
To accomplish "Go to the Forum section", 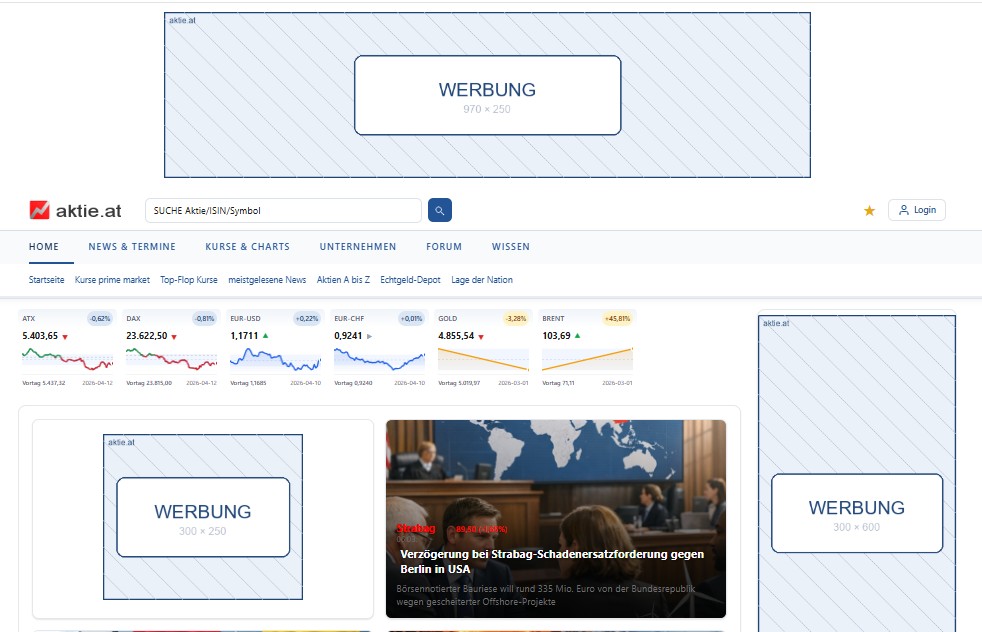I will pos(444,247).
